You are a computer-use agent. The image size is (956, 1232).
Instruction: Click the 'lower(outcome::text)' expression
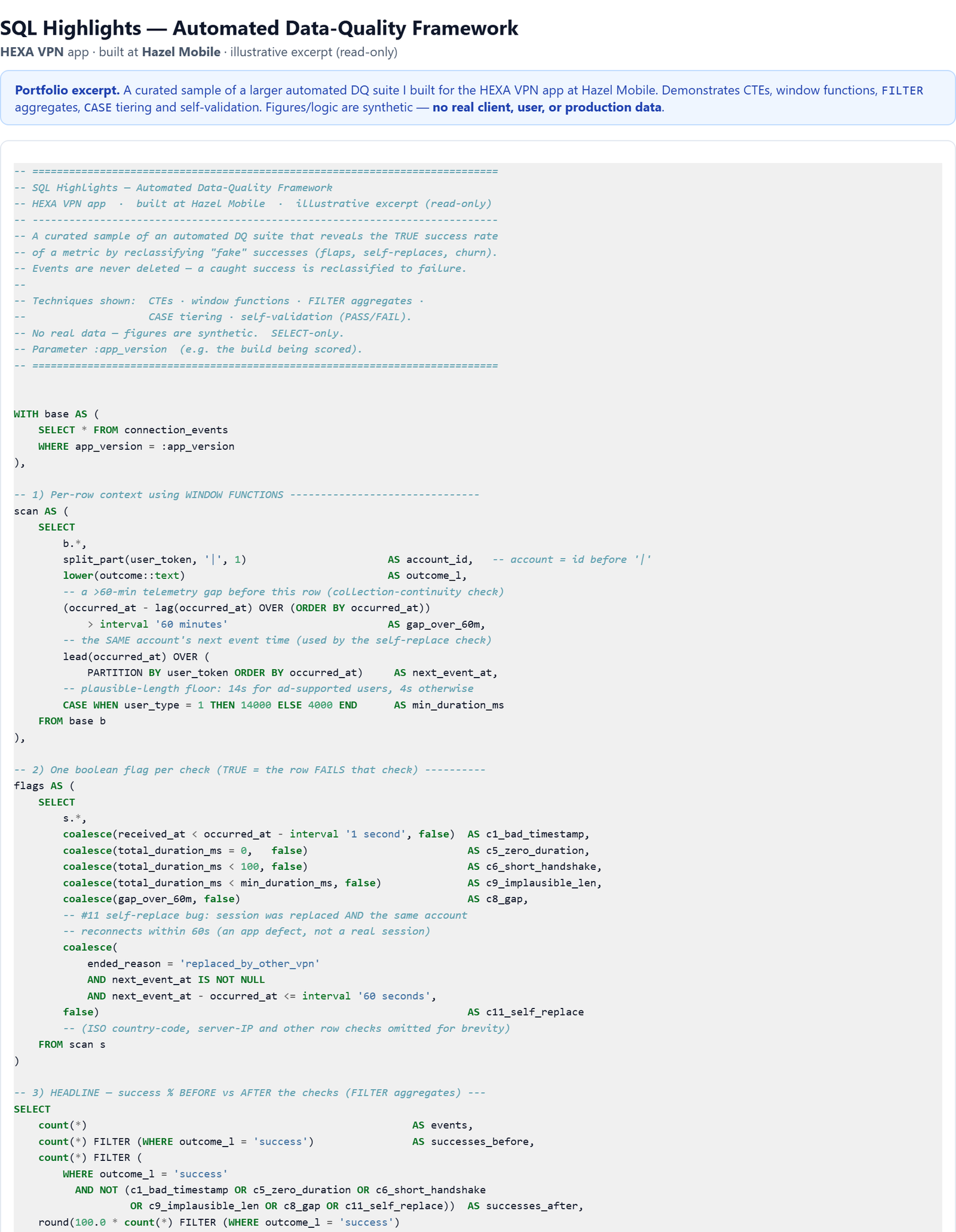tap(124, 575)
